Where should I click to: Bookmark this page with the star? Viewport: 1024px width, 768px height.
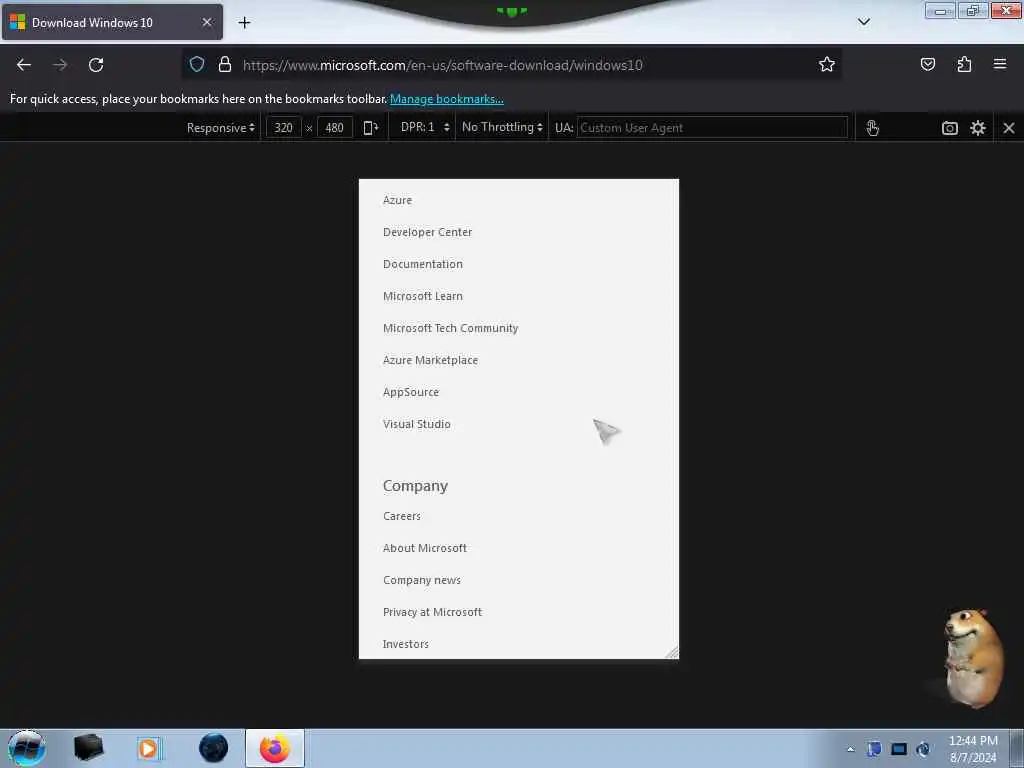[x=827, y=64]
